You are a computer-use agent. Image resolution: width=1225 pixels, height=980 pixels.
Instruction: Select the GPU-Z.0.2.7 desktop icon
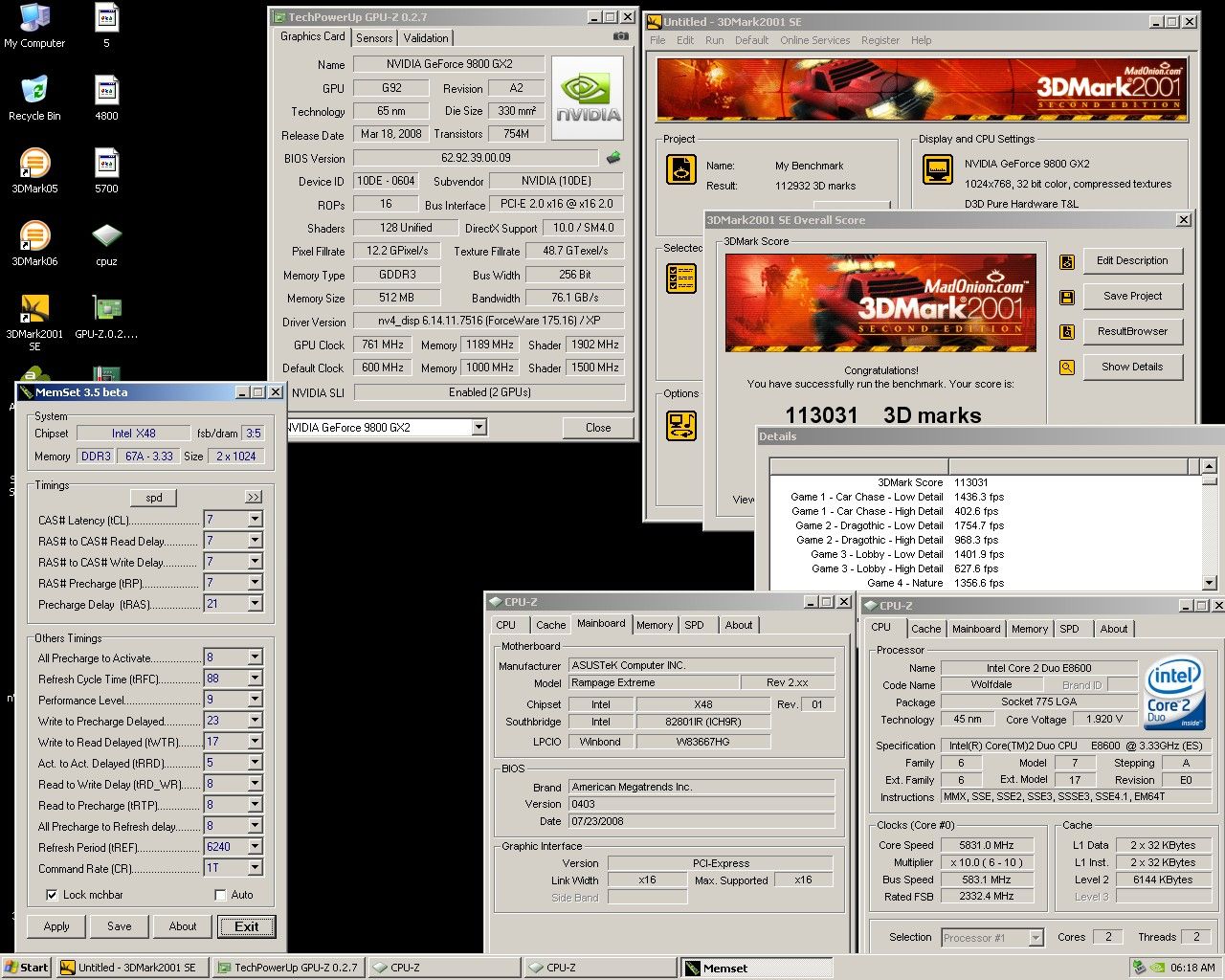pos(106,317)
